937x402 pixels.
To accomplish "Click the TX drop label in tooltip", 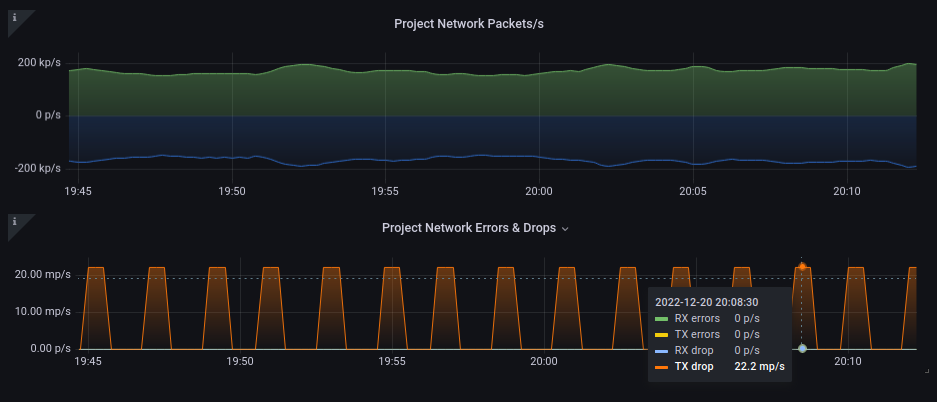I will click(694, 367).
